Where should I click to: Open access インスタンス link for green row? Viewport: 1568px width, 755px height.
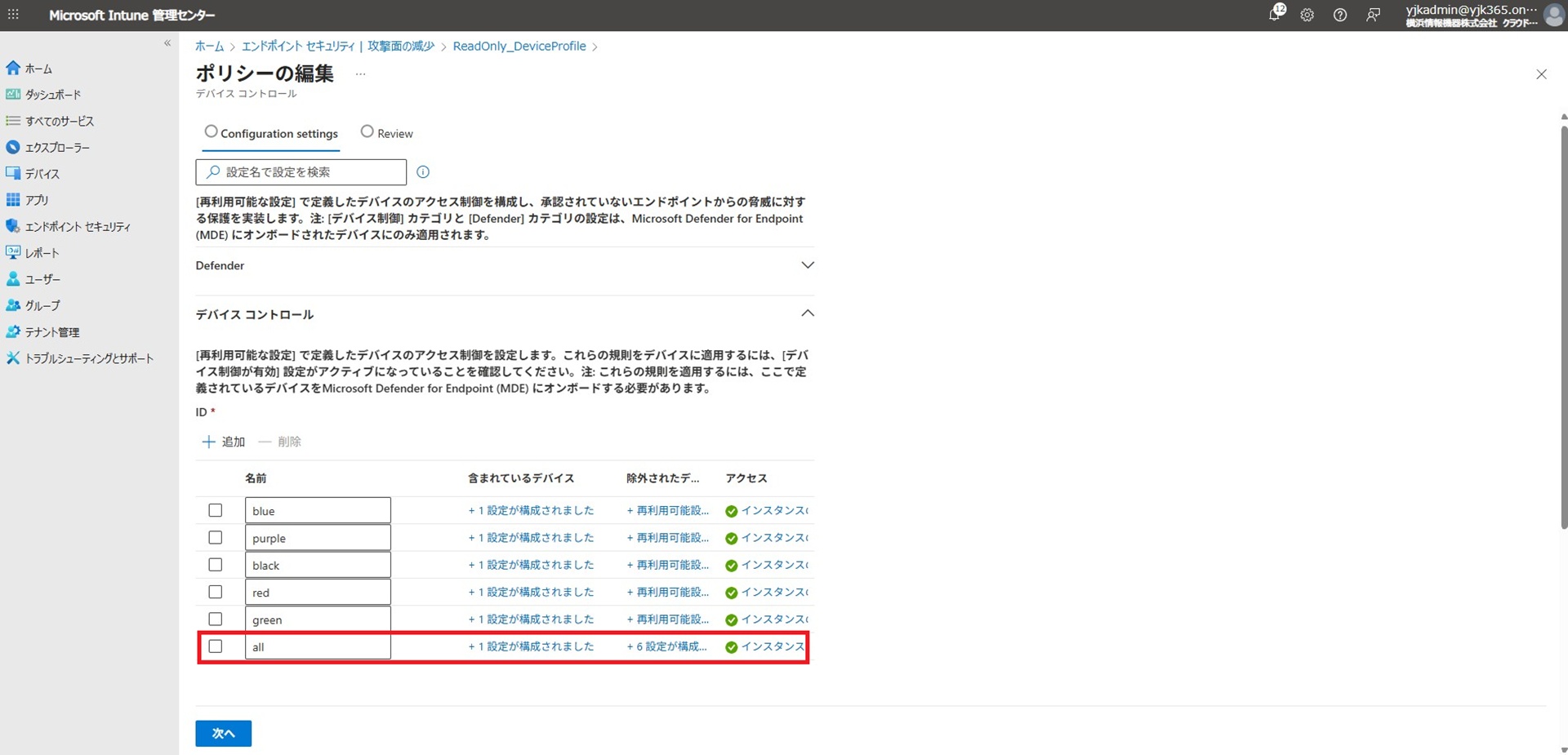click(767, 619)
